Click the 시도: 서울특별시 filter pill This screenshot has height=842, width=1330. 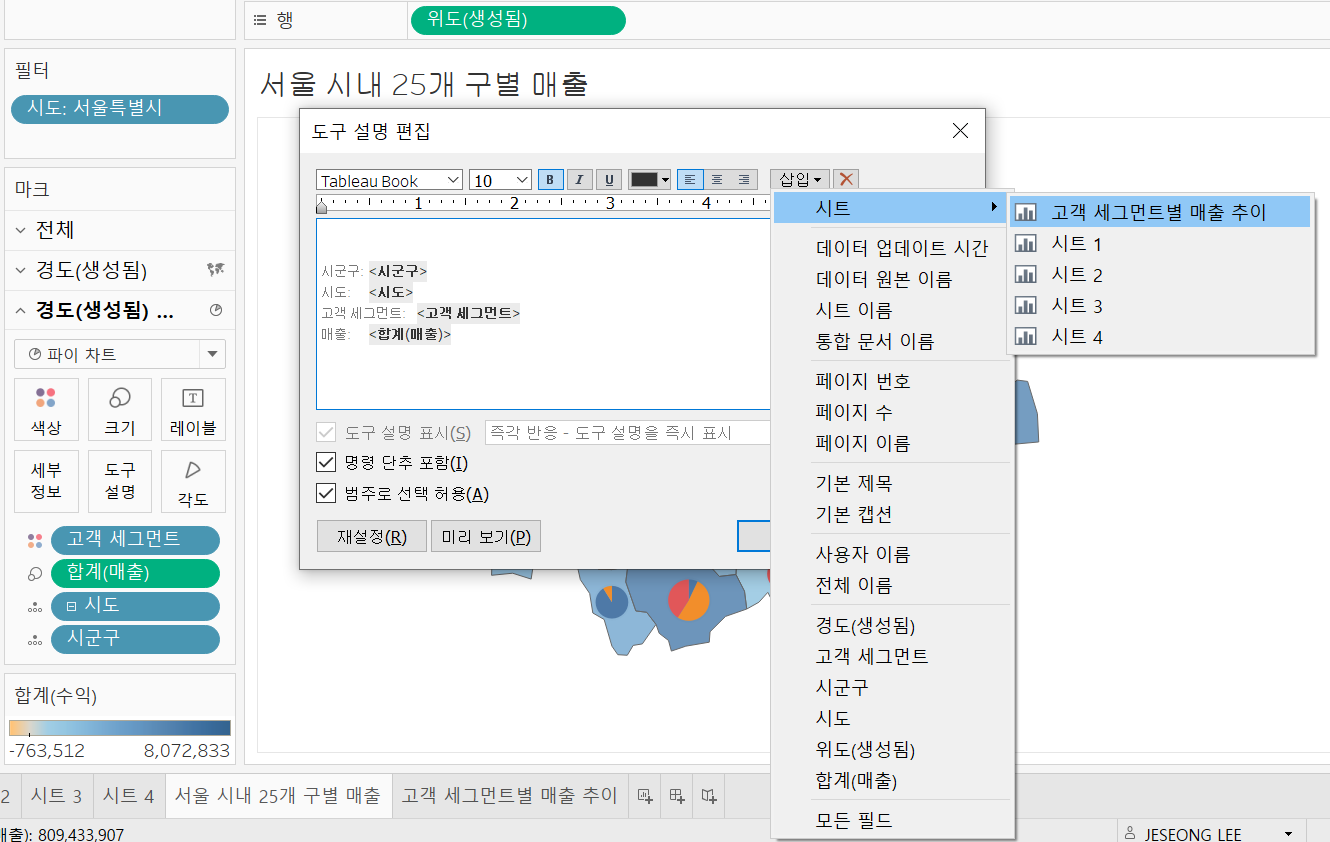tap(120, 109)
